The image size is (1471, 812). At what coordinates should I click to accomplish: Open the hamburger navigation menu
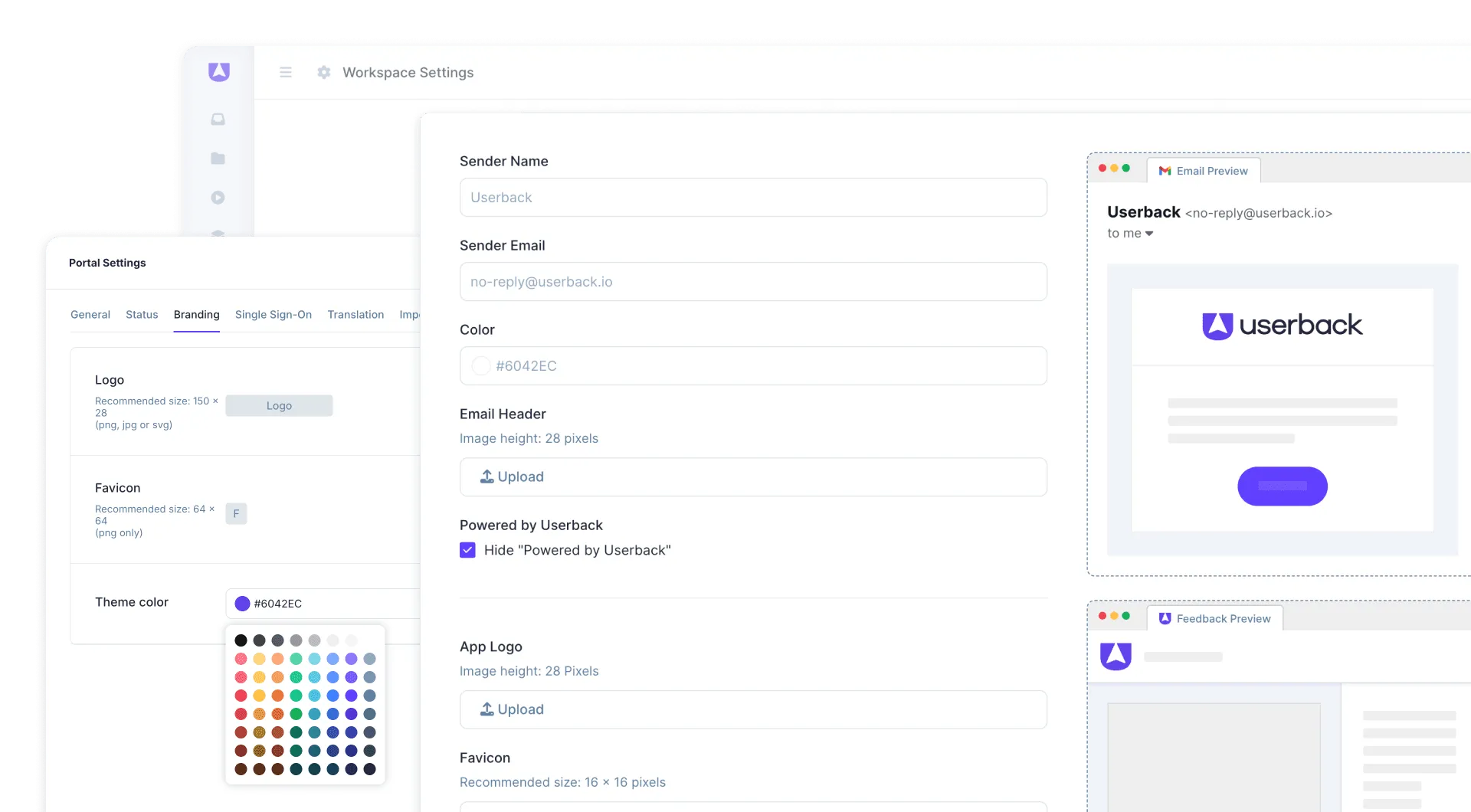286,72
